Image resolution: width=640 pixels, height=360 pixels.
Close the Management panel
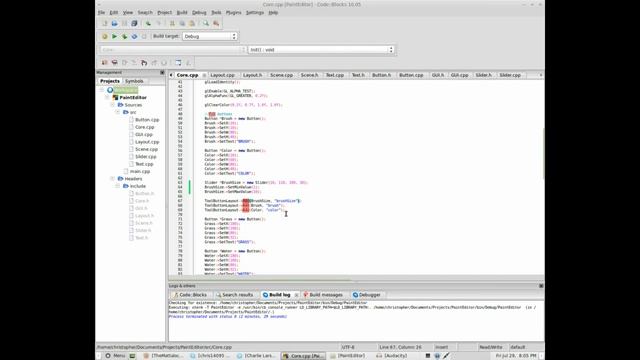coord(162,73)
